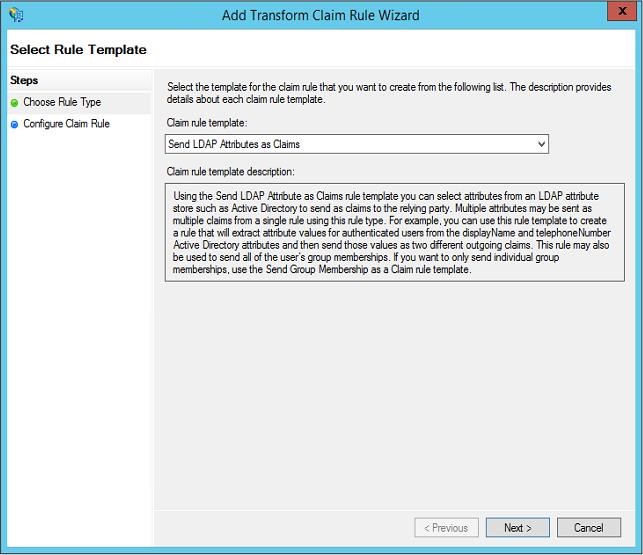
Task: Click the wizard icon in the title bar
Action: [15, 15]
